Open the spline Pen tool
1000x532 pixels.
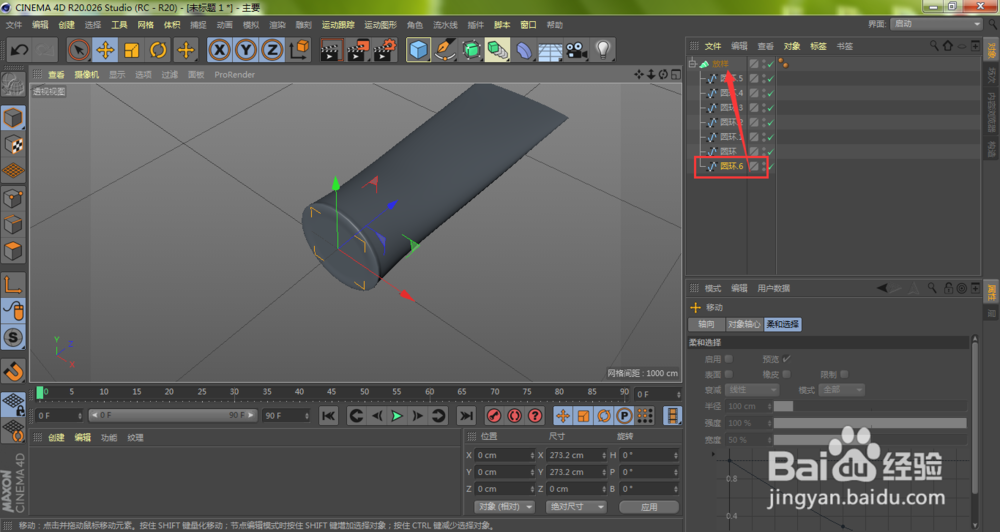point(445,49)
